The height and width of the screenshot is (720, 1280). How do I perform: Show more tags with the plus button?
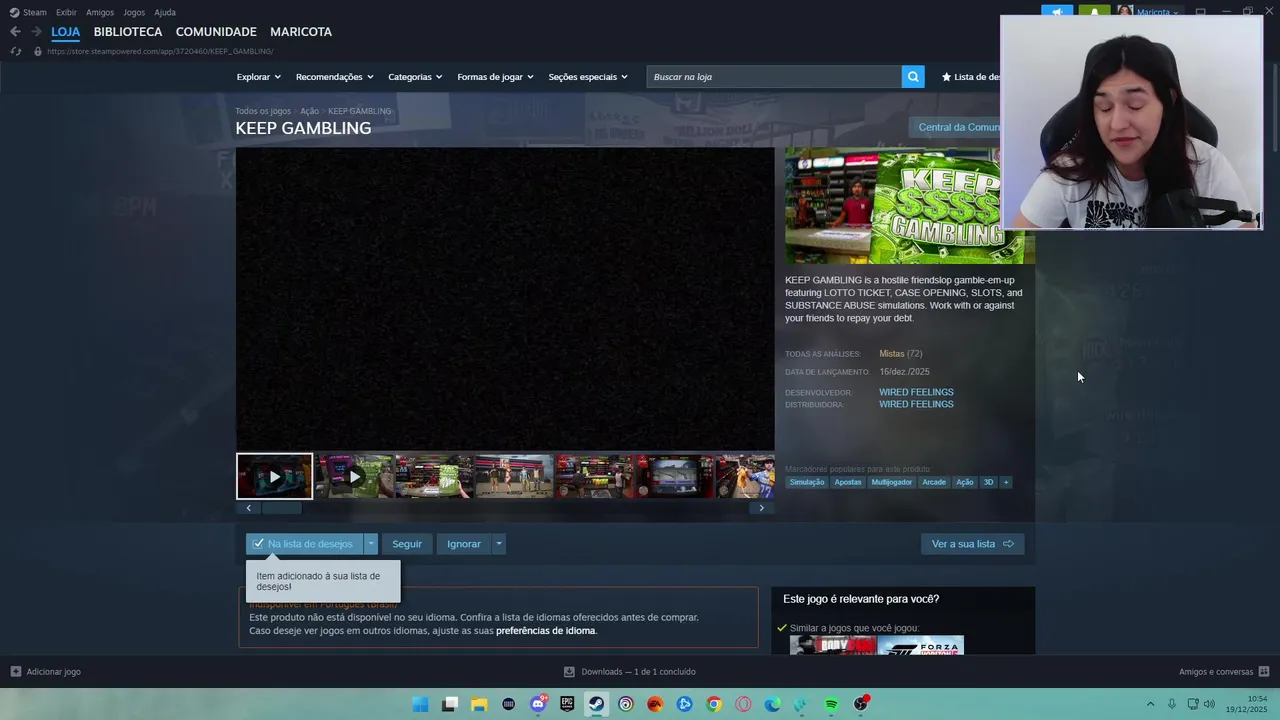point(1006,482)
